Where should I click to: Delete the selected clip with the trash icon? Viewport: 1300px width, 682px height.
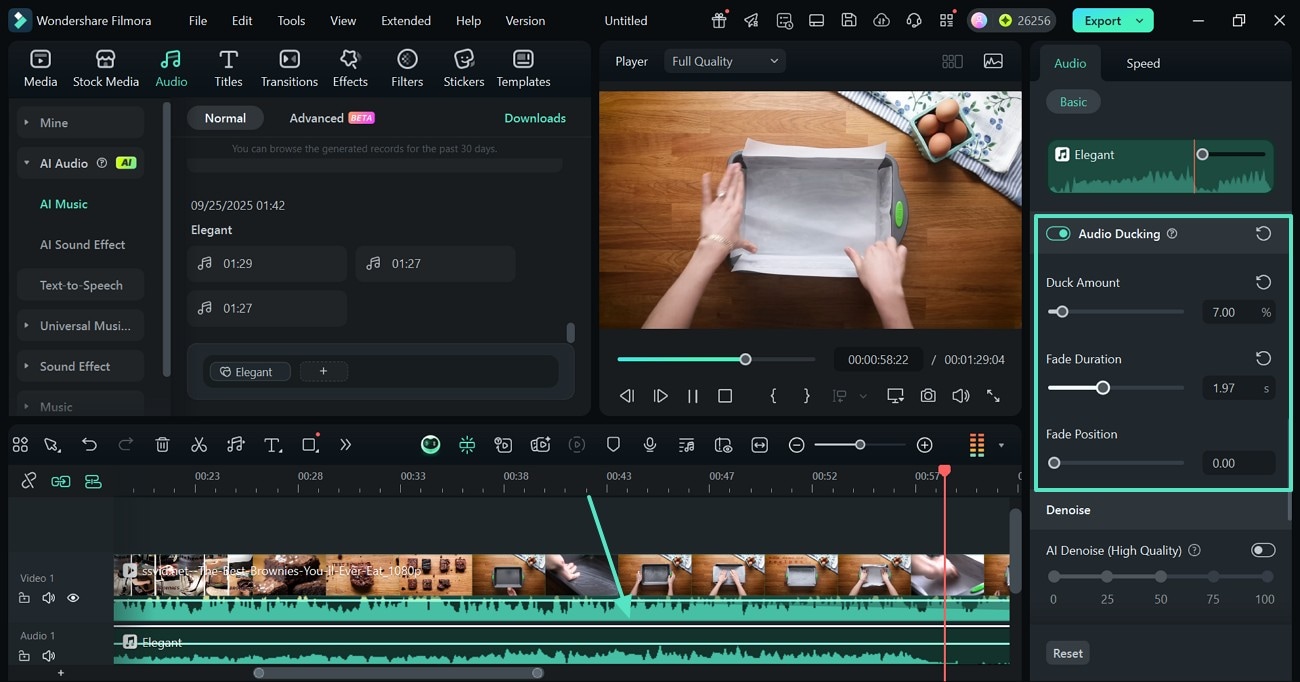pyautogui.click(x=162, y=445)
